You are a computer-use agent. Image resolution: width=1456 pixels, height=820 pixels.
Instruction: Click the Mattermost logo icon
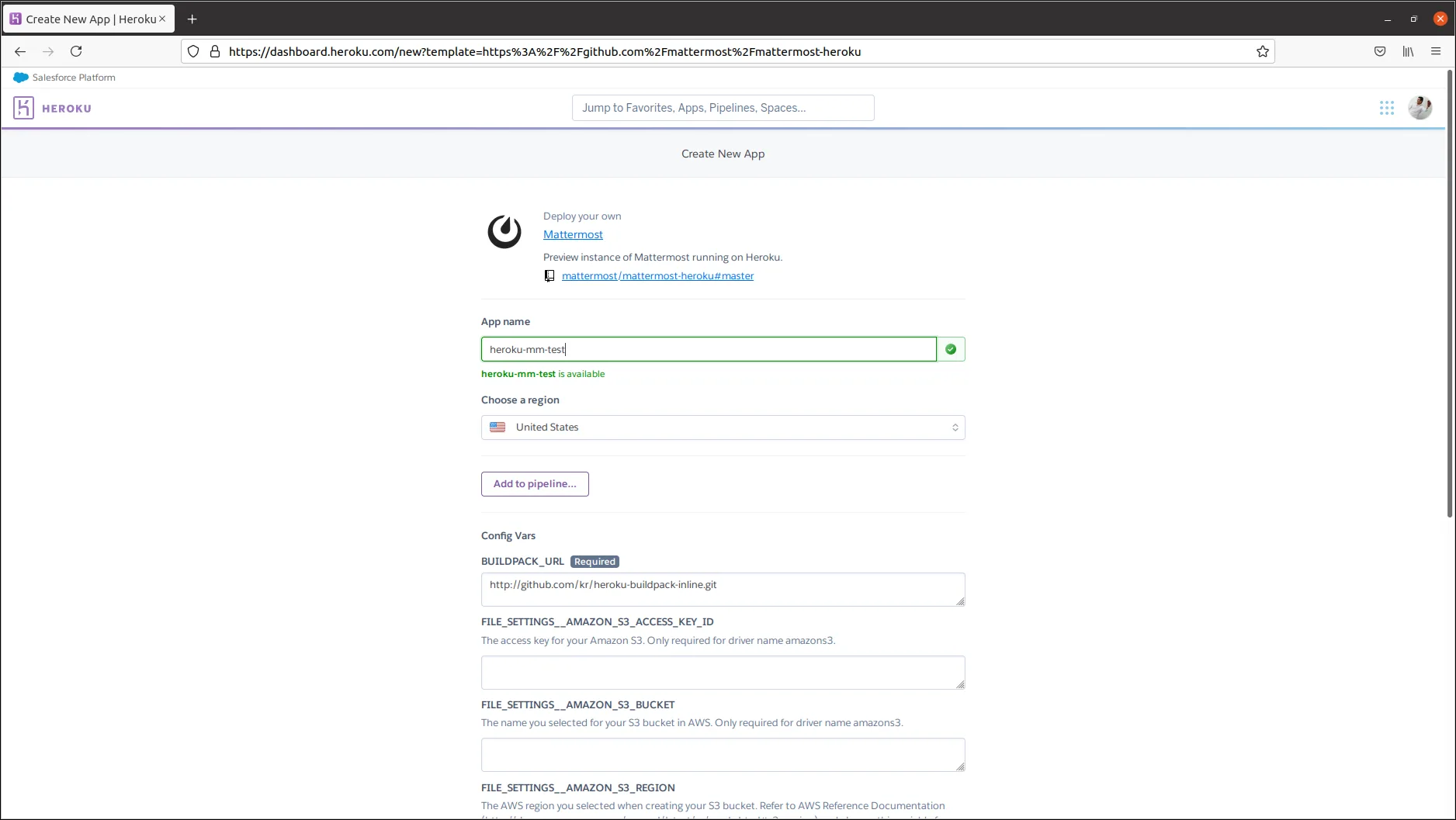tap(504, 232)
